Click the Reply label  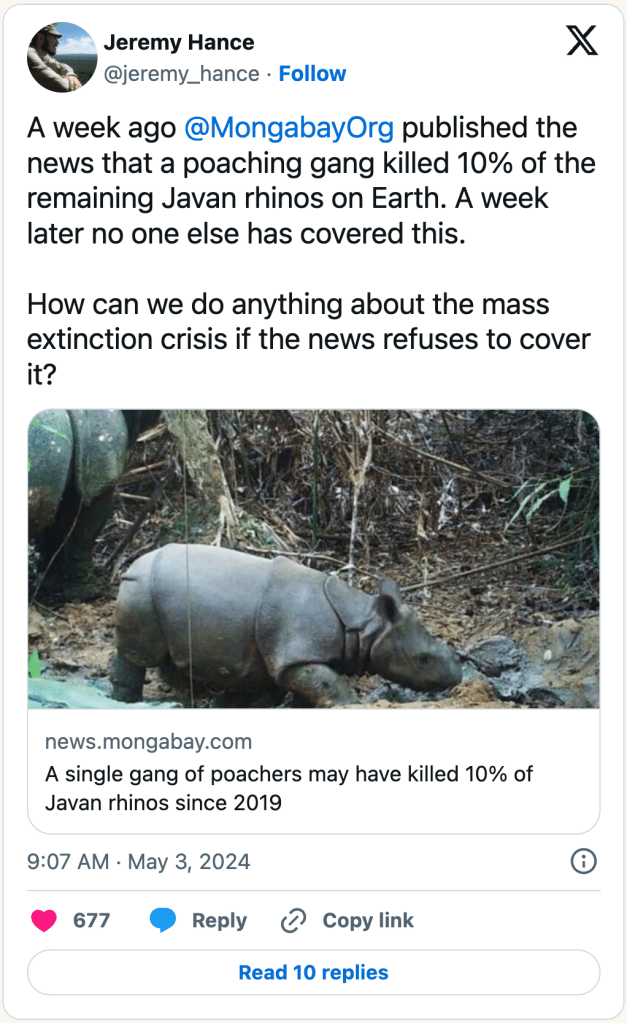[219, 920]
